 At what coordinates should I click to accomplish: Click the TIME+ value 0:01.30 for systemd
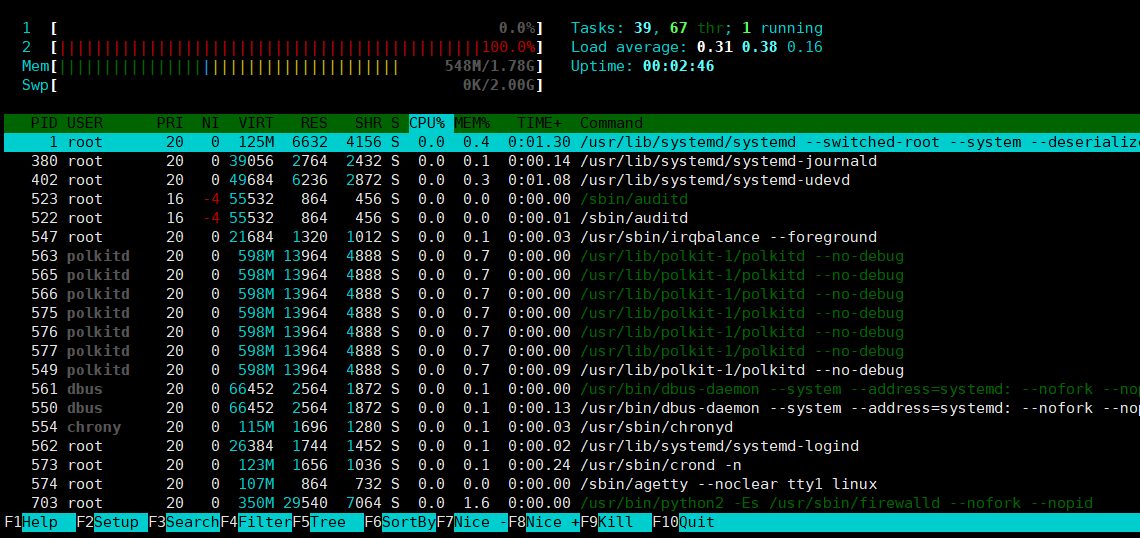point(539,142)
